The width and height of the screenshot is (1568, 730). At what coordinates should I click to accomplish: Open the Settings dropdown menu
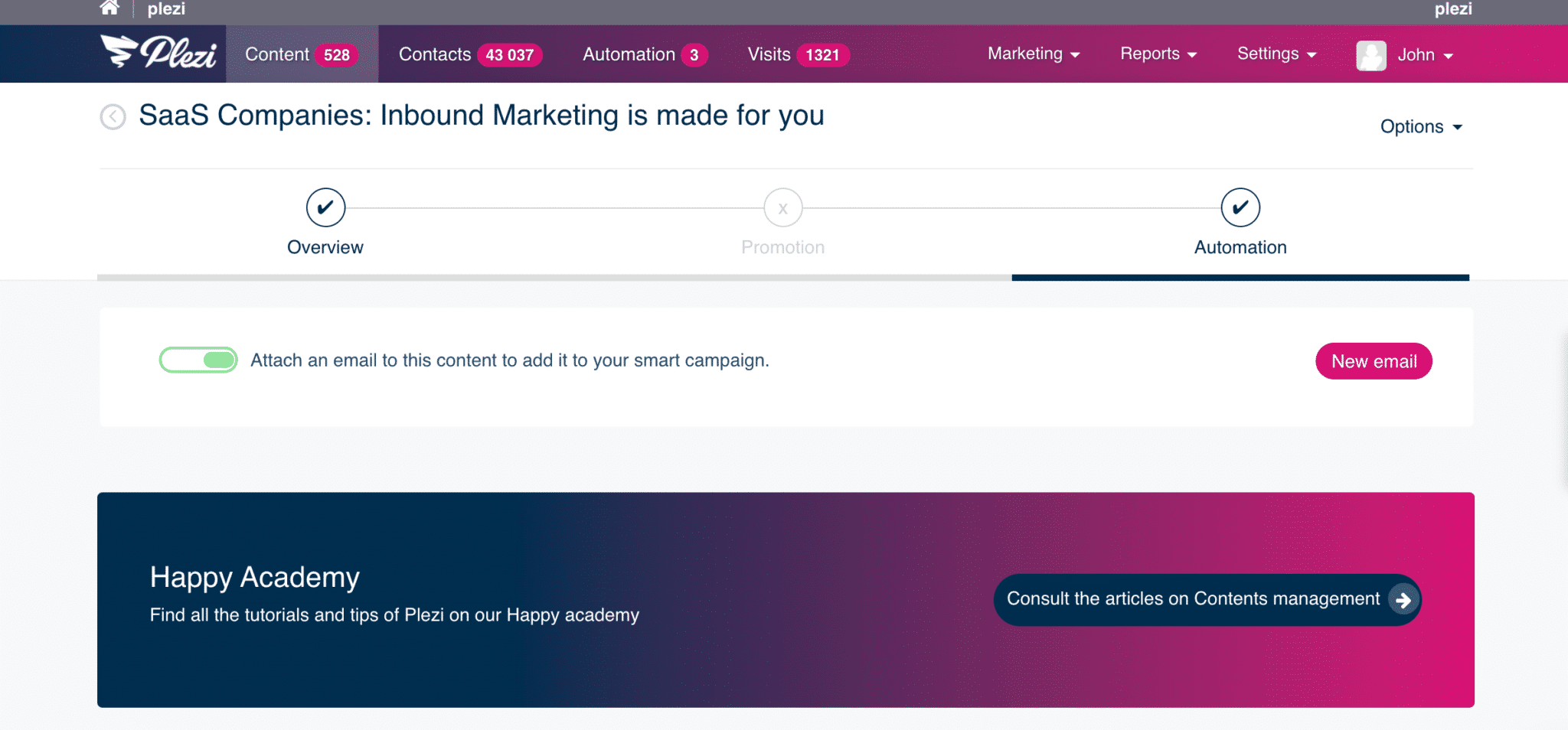tap(1276, 54)
